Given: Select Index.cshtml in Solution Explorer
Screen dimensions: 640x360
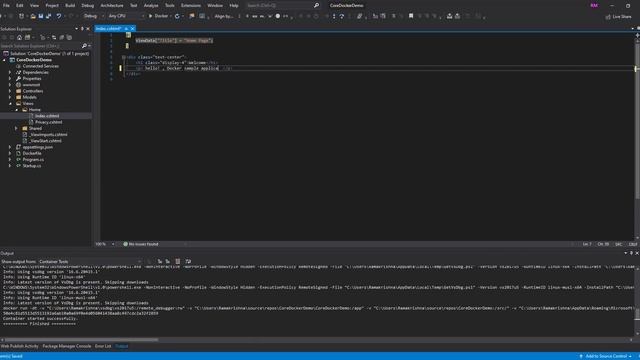Looking at the screenshot, I should coord(47,116).
